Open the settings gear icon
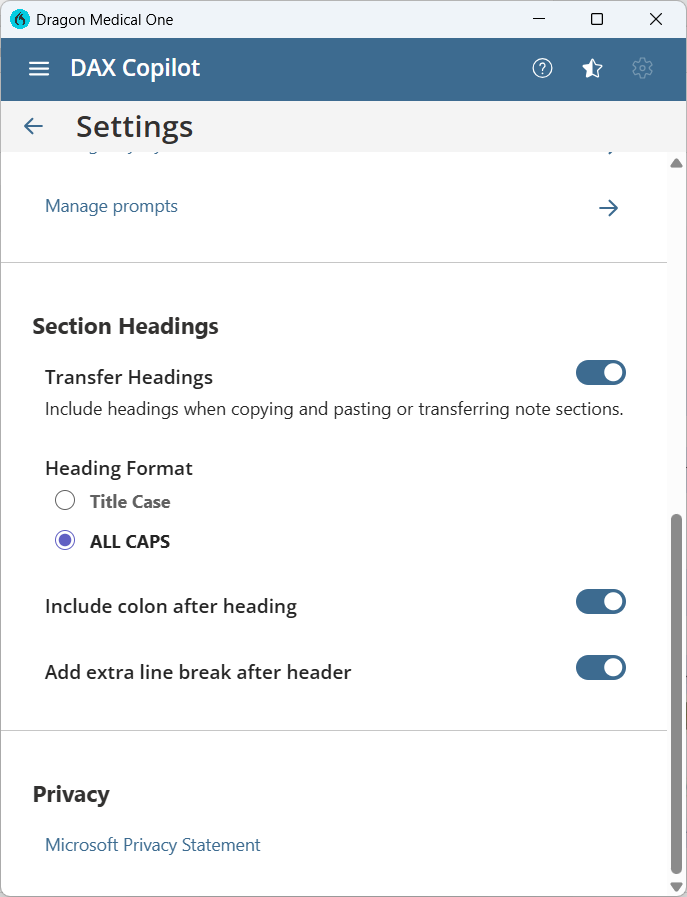The image size is (687, 897). [x=642, y=68]
